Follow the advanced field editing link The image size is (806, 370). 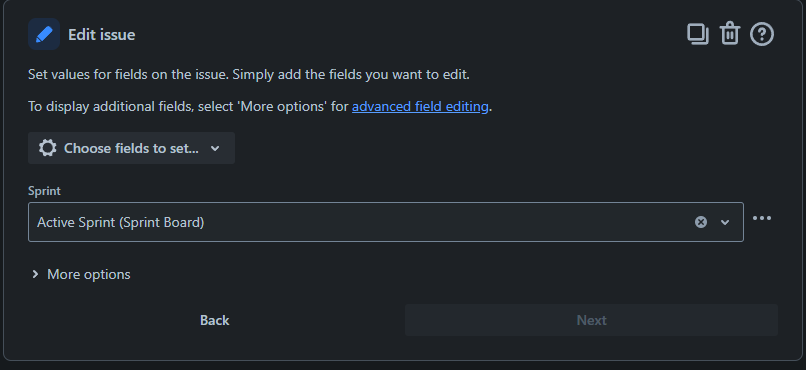click(420, 106)
